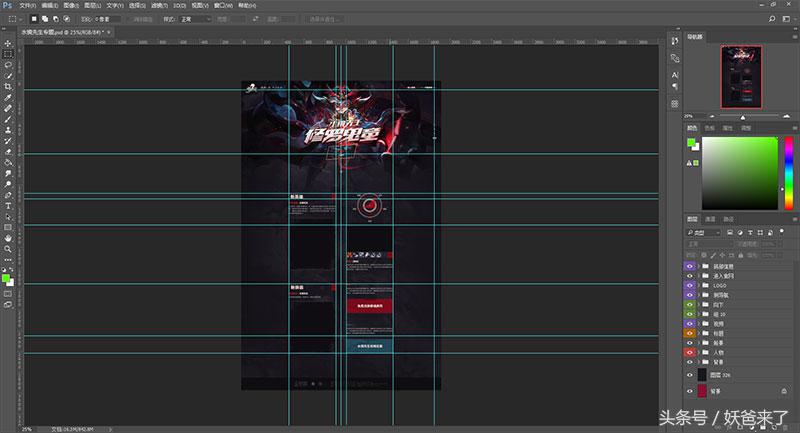Image resolution: width=800 pixels, height=433 pixels.
Task: Open the 滤镜 (Filter) menu
Action: click(x=157, y=5)
